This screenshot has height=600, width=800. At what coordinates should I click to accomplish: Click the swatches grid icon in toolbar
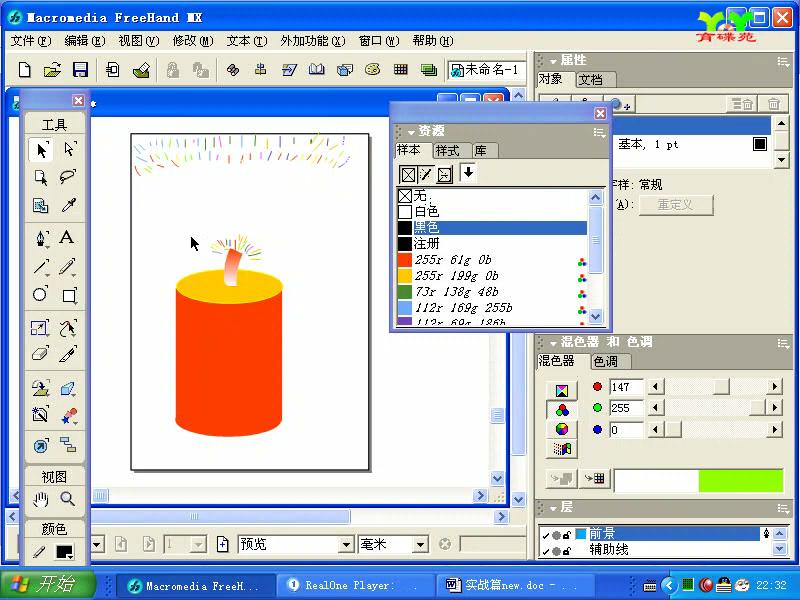[x=401, y=69]
